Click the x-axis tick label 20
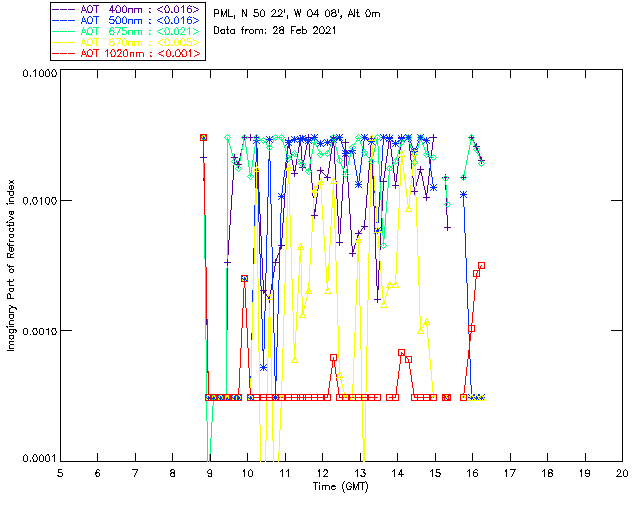Viewport: 640px width, 512px height. [x=622, y=472]
